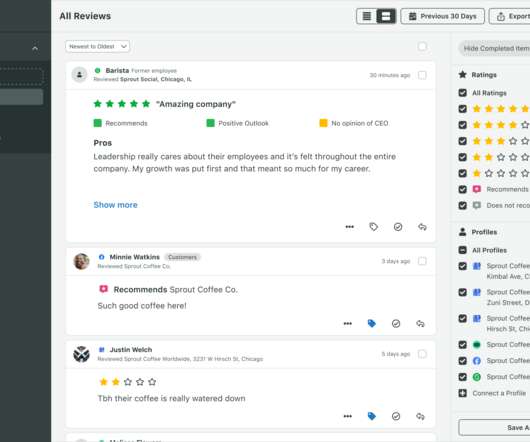The height and width of the screenshot is (442, 530).
Task: Toggle Hide Completed Items
Action: [x=495, y=48]
